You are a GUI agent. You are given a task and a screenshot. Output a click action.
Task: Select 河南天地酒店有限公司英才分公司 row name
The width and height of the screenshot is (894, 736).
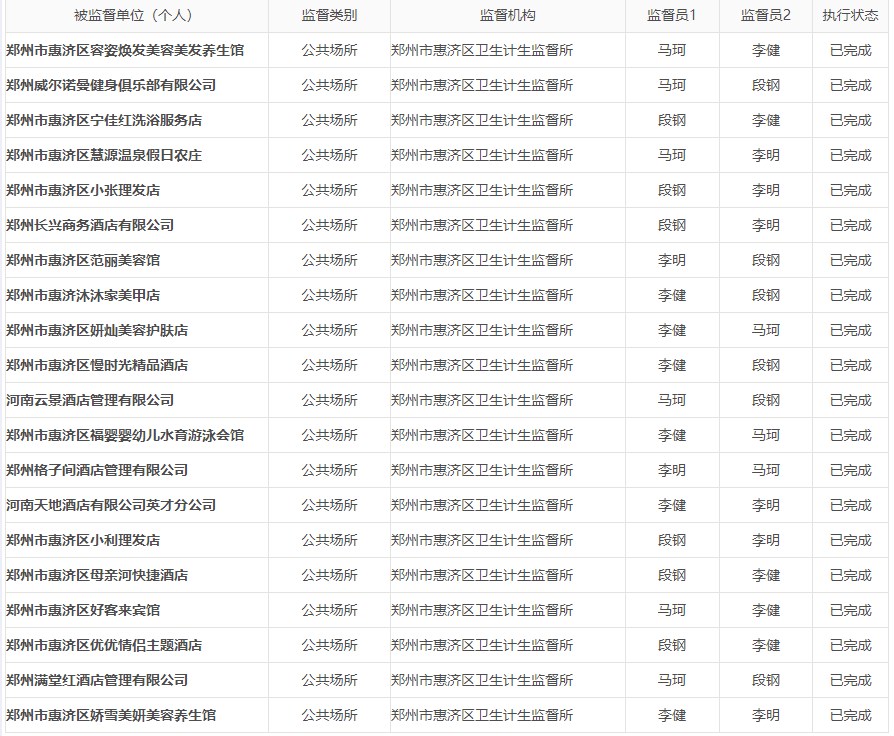point(111,505)
